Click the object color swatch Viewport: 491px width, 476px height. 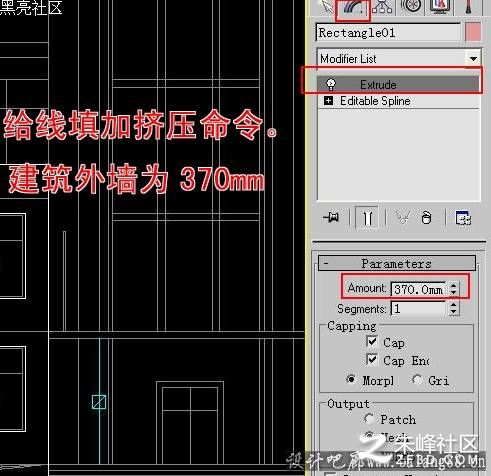(473, 32)
